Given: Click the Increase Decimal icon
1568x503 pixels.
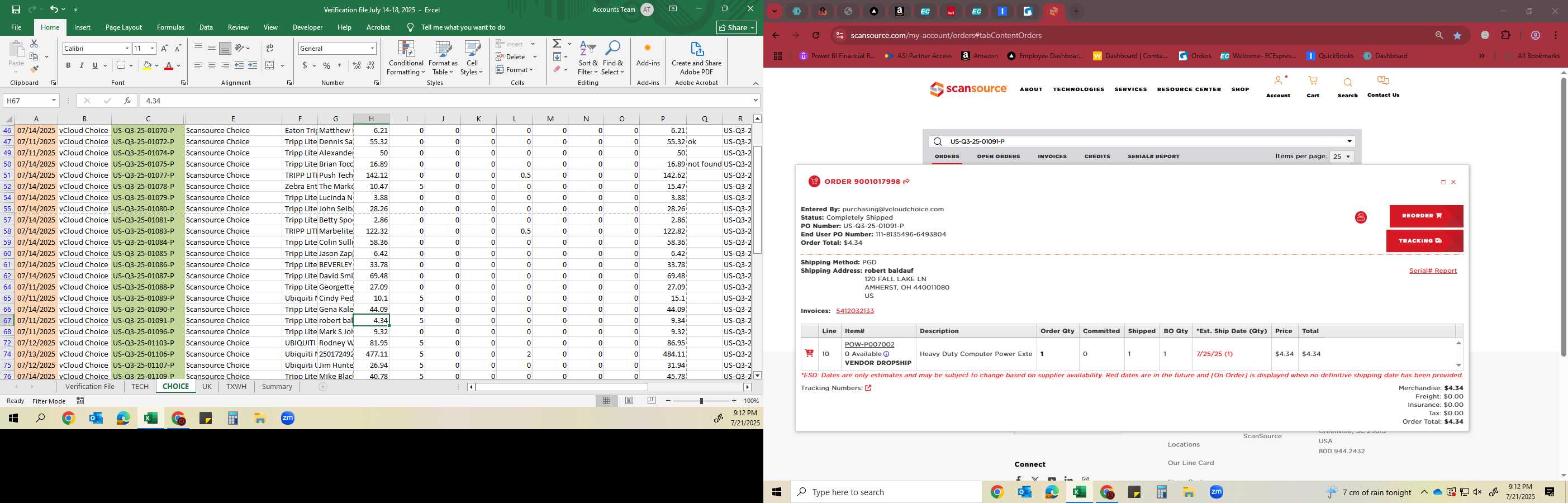Looking at the screenshot, I should coord(357,66).
